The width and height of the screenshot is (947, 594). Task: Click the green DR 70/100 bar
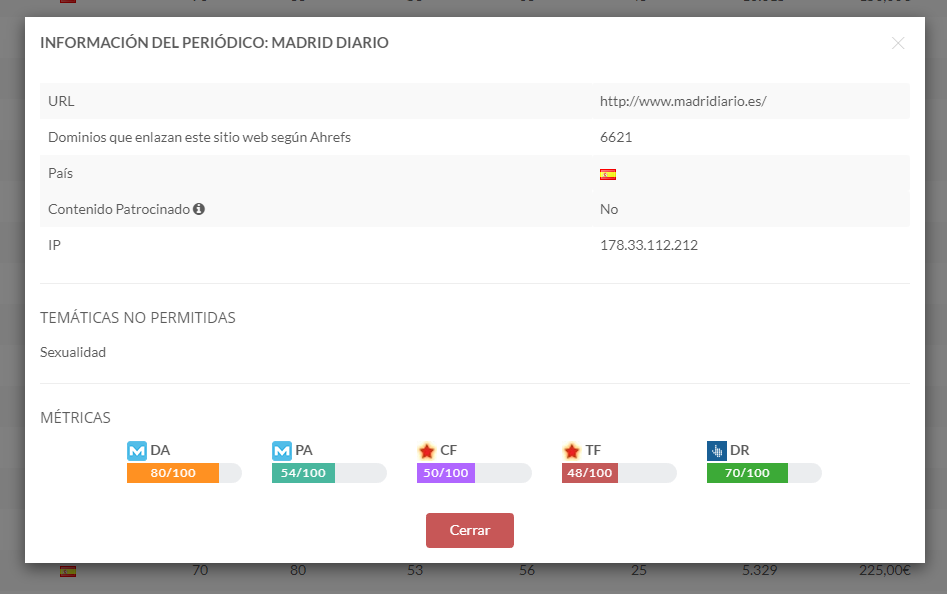click(747, 473)
